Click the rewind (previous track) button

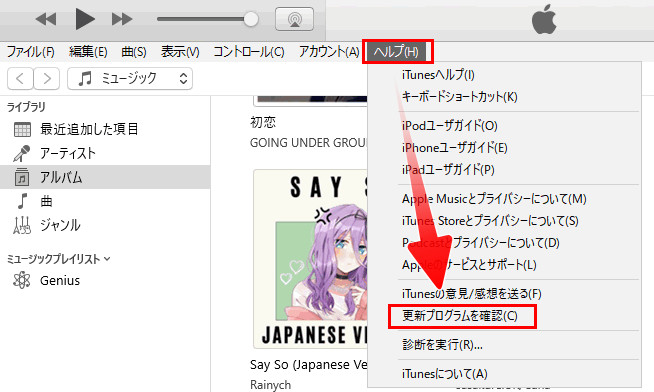46,19
